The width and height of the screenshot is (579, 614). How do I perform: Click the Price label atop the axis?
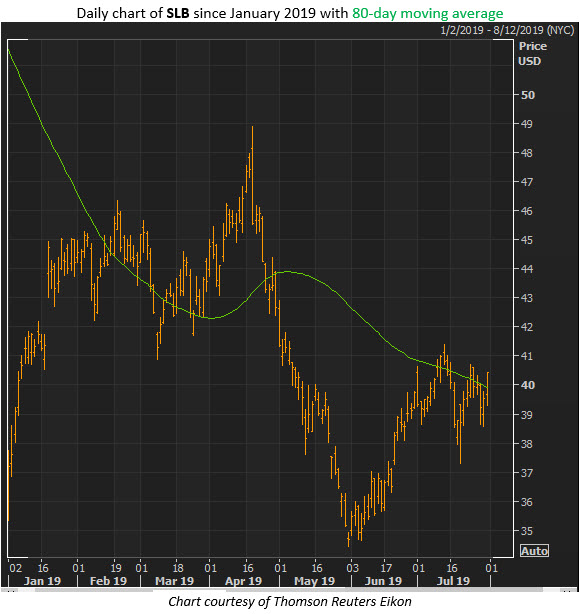pyautogui.click(x=533, y=46)
